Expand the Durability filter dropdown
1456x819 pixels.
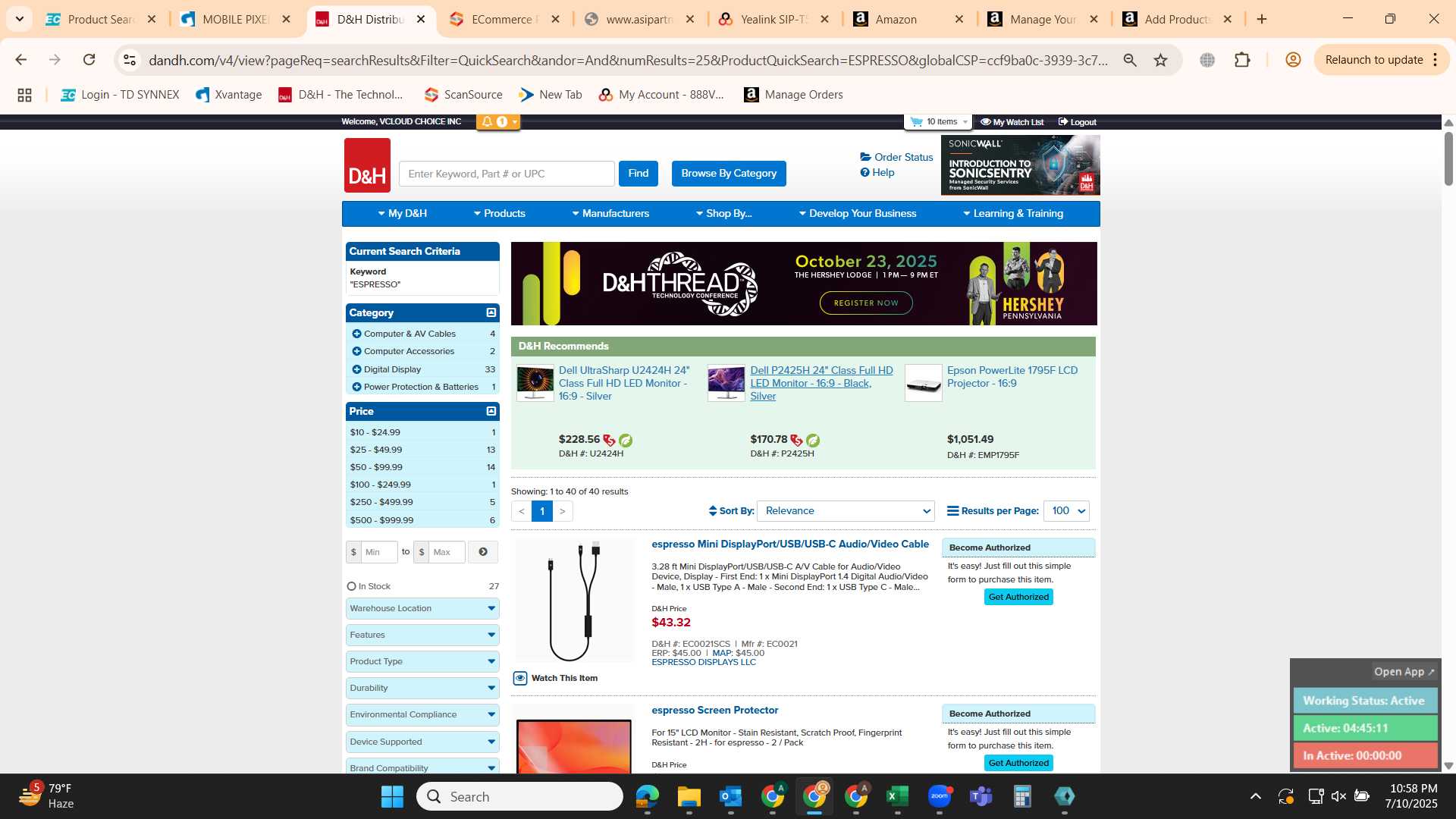coord(422,688)
